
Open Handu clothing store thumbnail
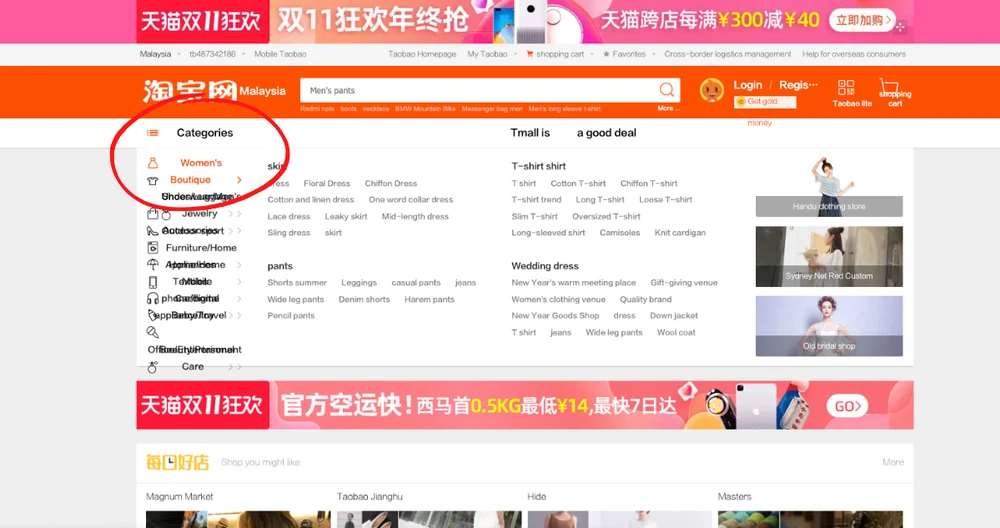(x=828, y=186)
